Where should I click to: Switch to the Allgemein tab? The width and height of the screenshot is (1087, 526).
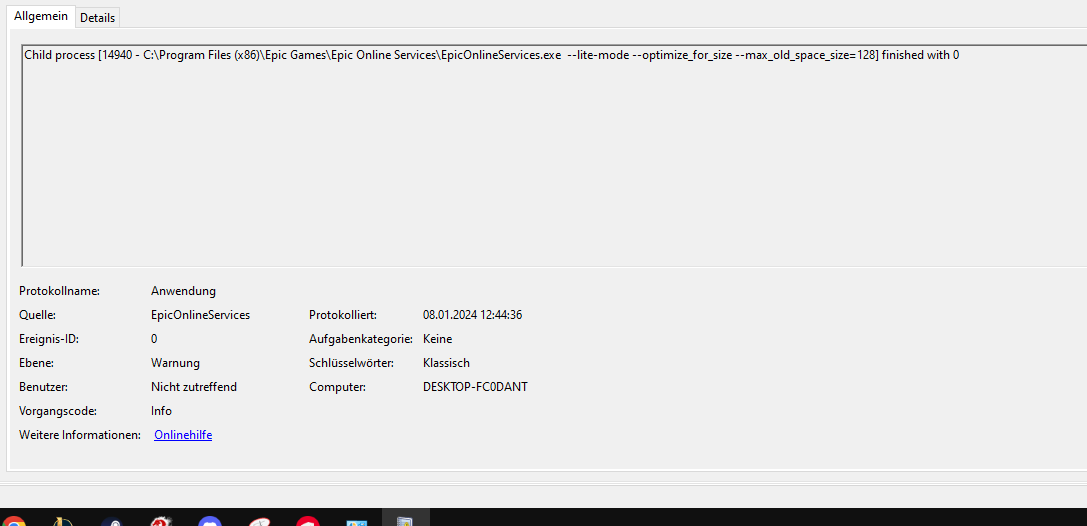tap(41, 17)
